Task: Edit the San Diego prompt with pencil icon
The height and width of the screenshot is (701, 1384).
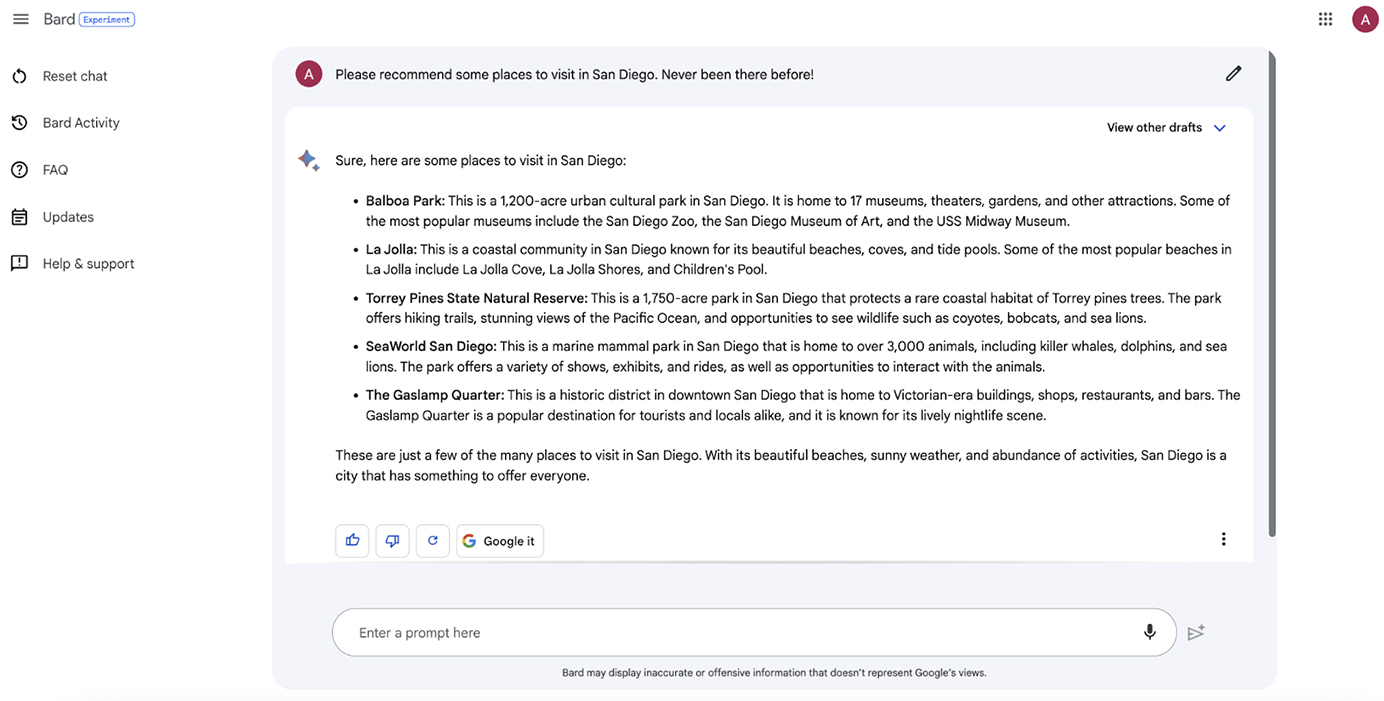Action: coord(1233,73)
